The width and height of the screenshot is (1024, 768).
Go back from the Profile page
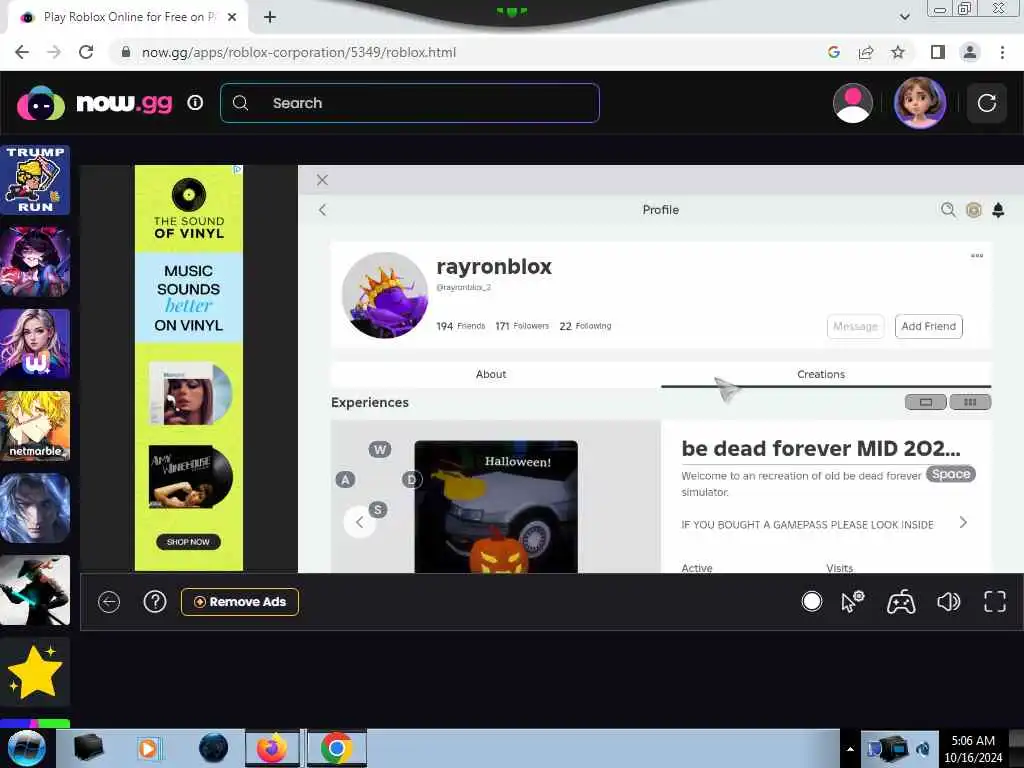(323, 210)
